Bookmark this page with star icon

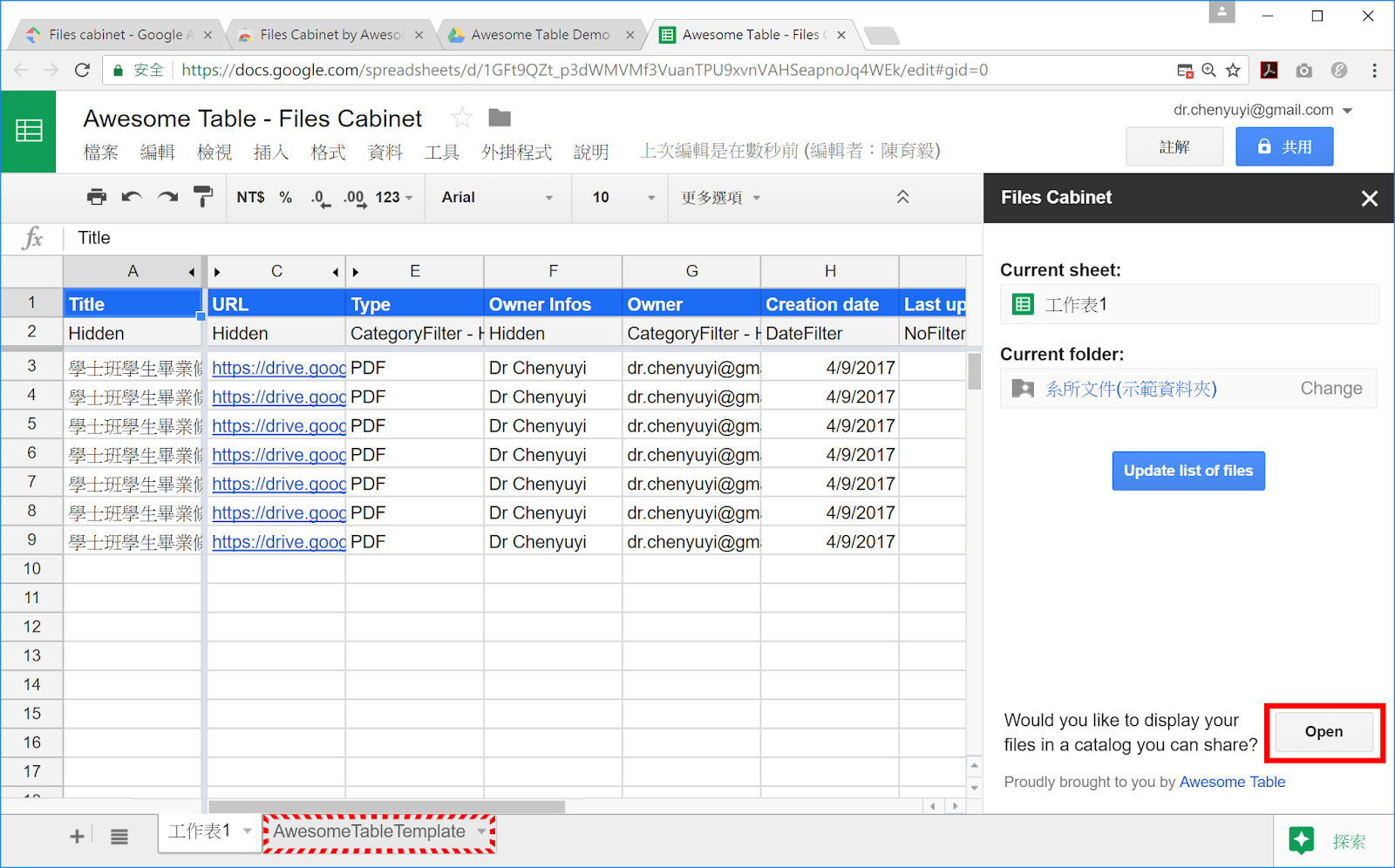1233,71
